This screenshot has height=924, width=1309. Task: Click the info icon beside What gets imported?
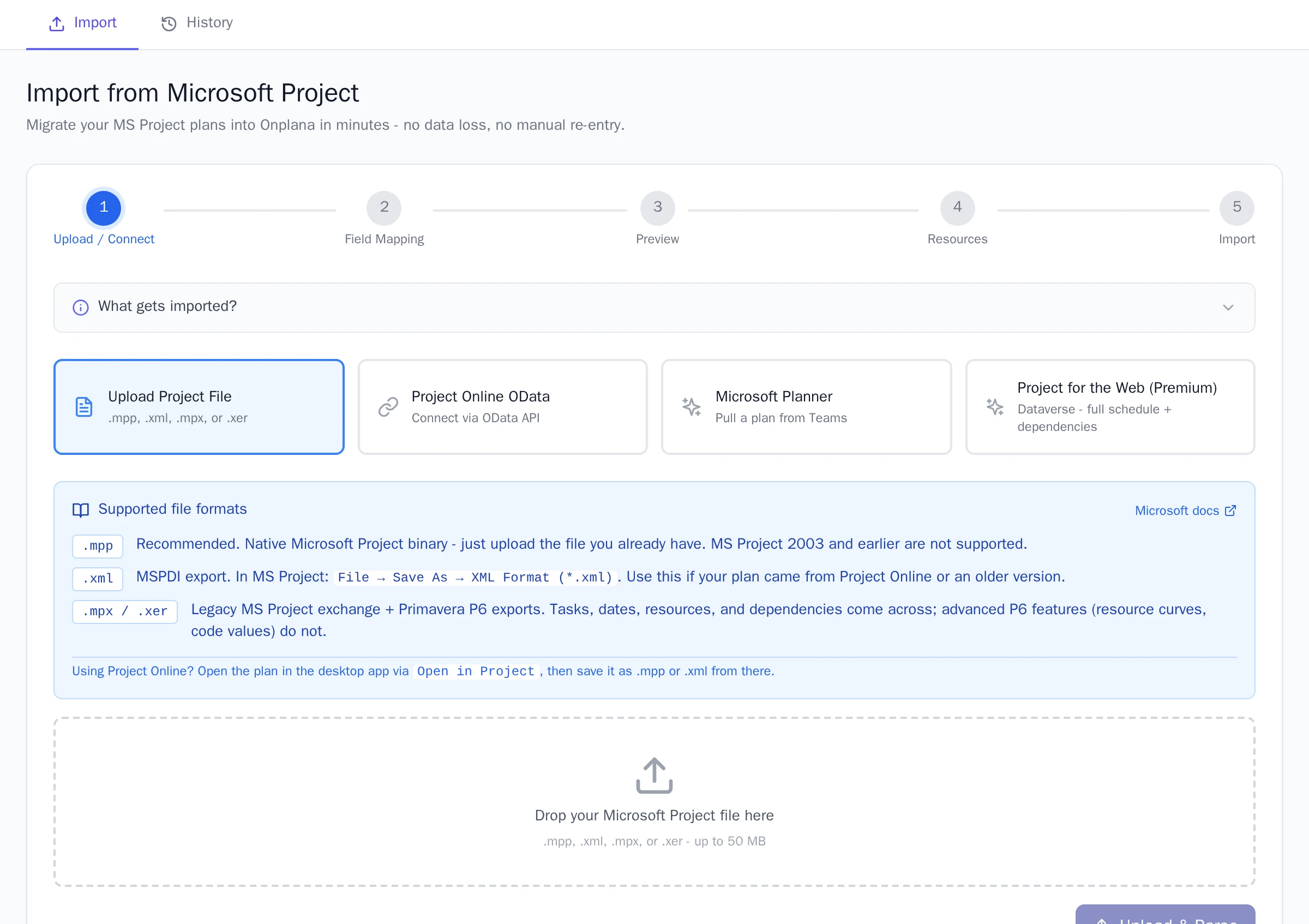80,307
